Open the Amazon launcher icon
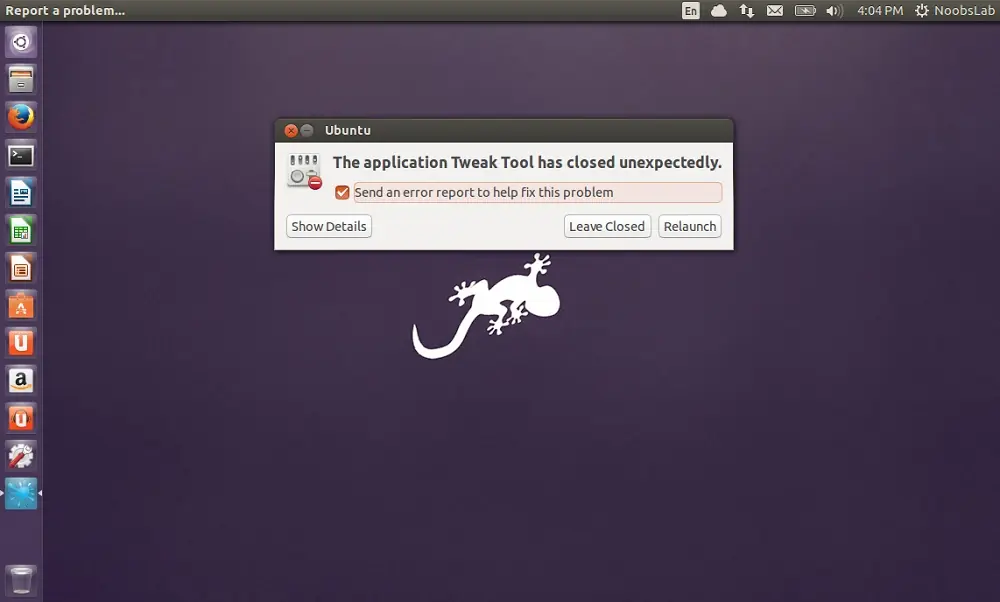Image resolution: width=1000 pixels, height=602 pixels. 21,381
